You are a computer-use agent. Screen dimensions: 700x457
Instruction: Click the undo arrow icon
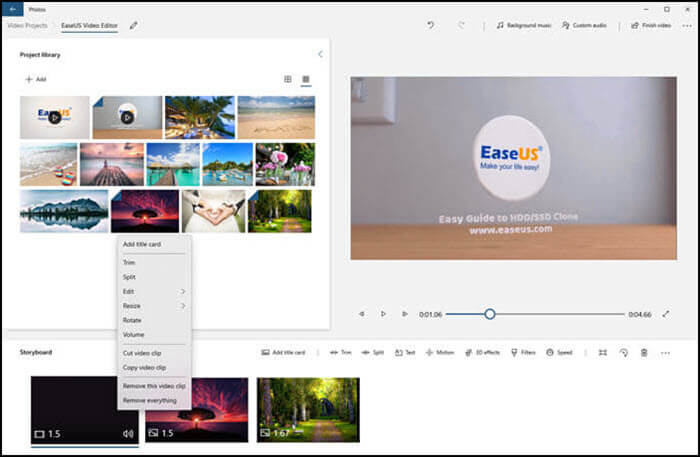428,24
